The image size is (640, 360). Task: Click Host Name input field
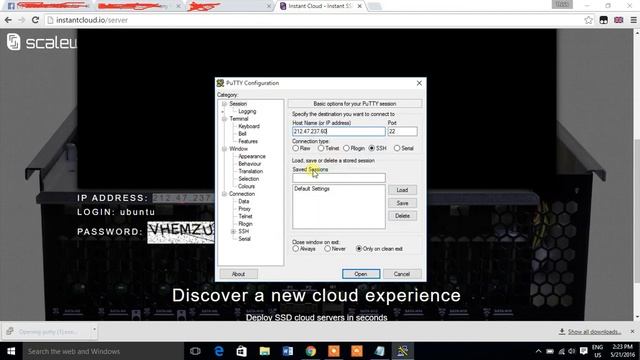pyautogui.click(x=338, y=131)
